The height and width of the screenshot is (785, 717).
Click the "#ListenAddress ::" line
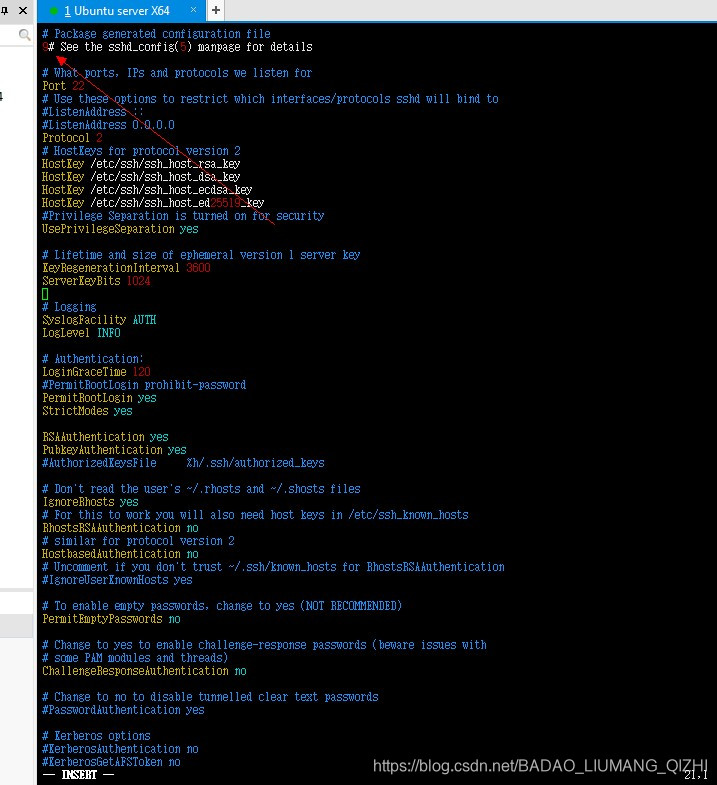pyautogui.click(x=93, y=112)
